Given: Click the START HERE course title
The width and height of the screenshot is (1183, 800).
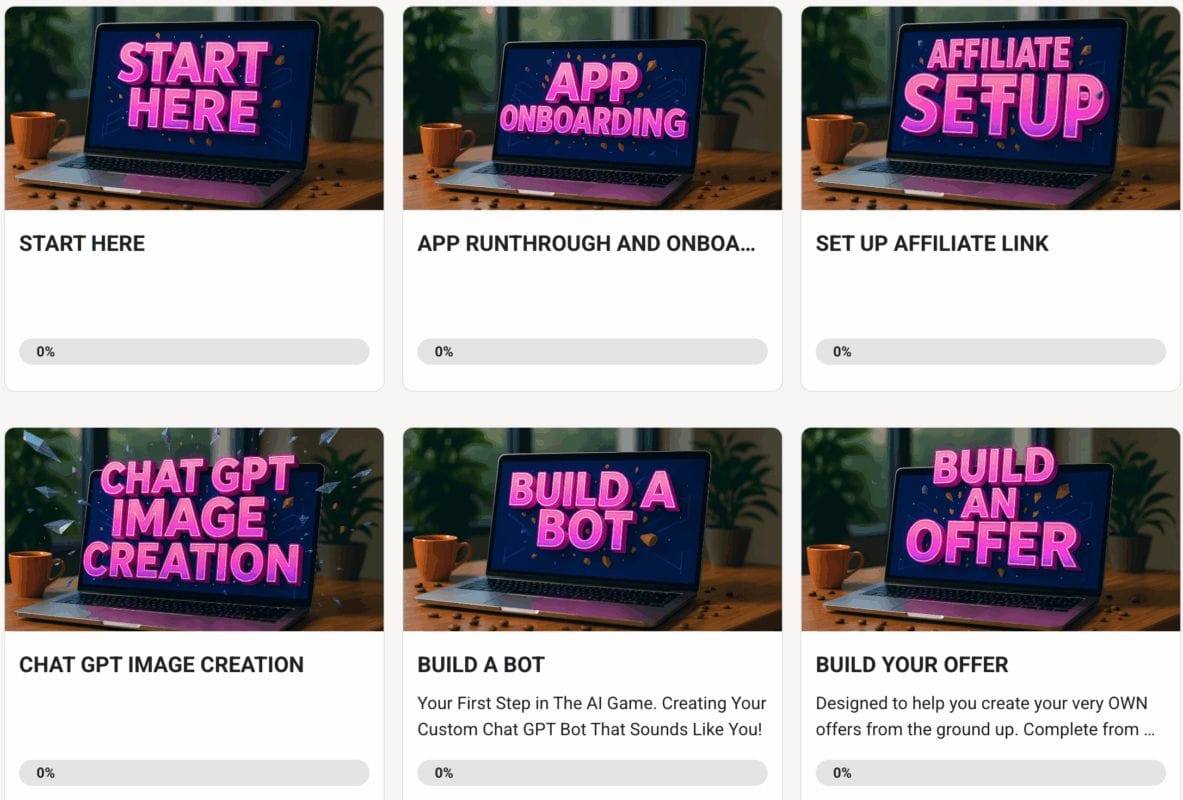Looking at the screenshot, I should 82,244.
